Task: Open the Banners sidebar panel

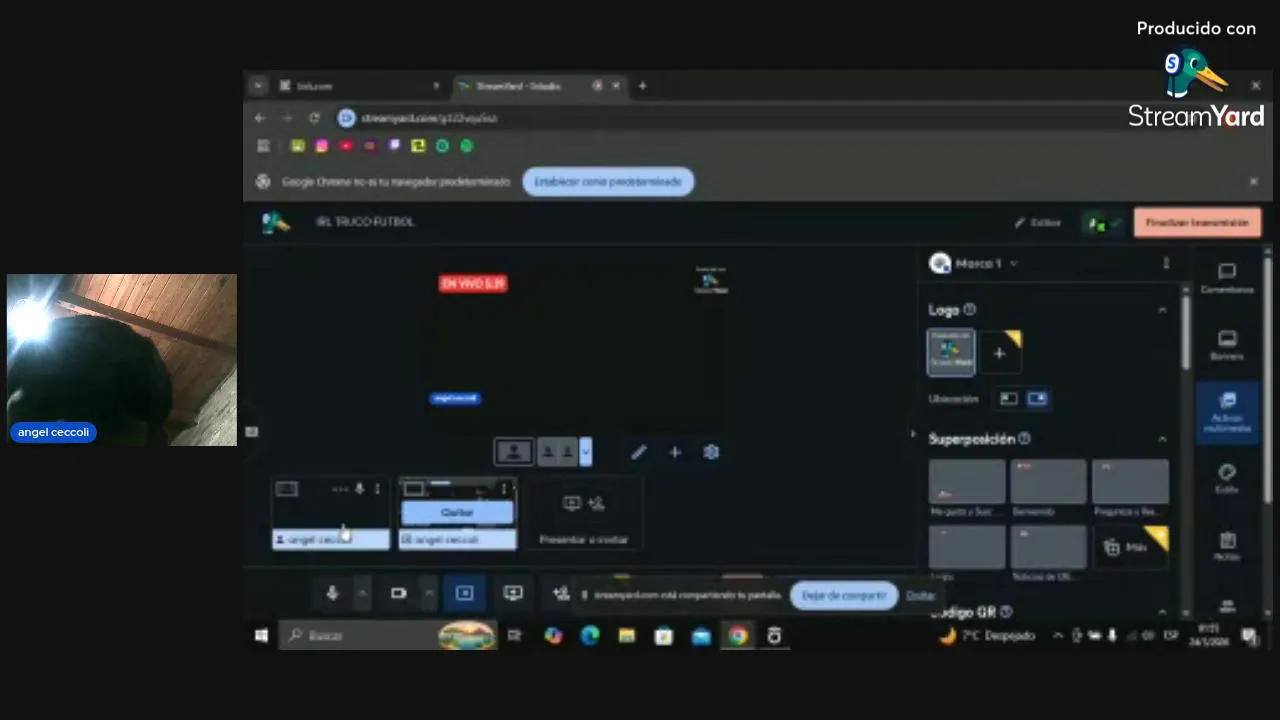Action: (1227, 345)
